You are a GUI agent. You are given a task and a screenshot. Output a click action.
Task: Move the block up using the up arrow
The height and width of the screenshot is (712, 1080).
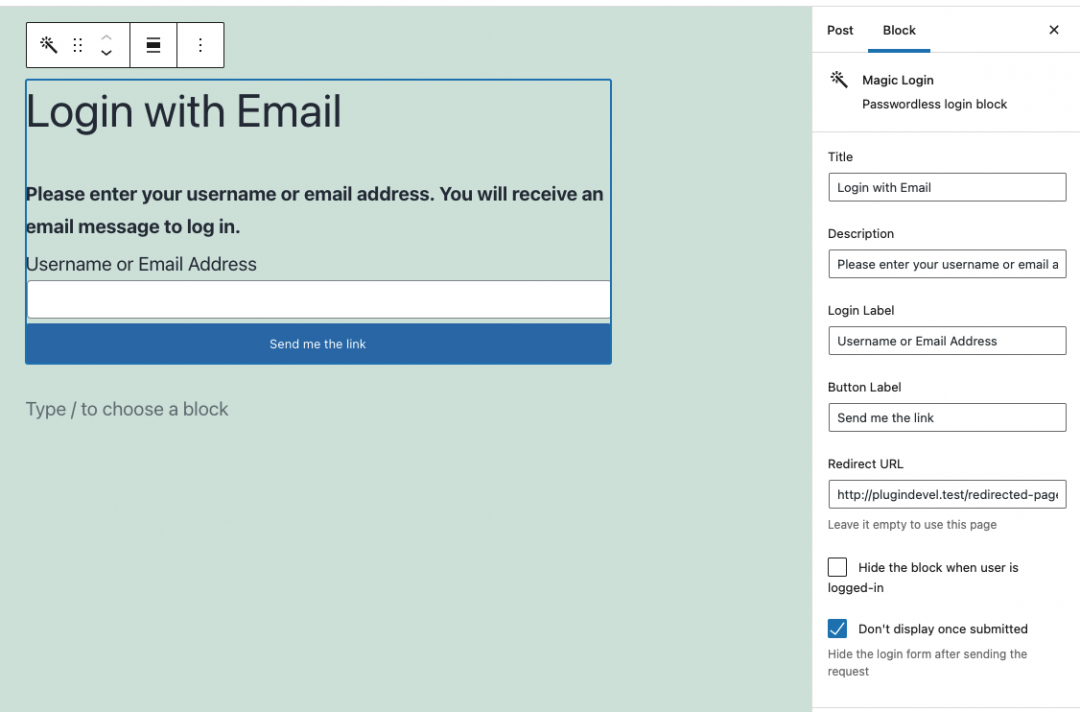(x=106, y=38)
